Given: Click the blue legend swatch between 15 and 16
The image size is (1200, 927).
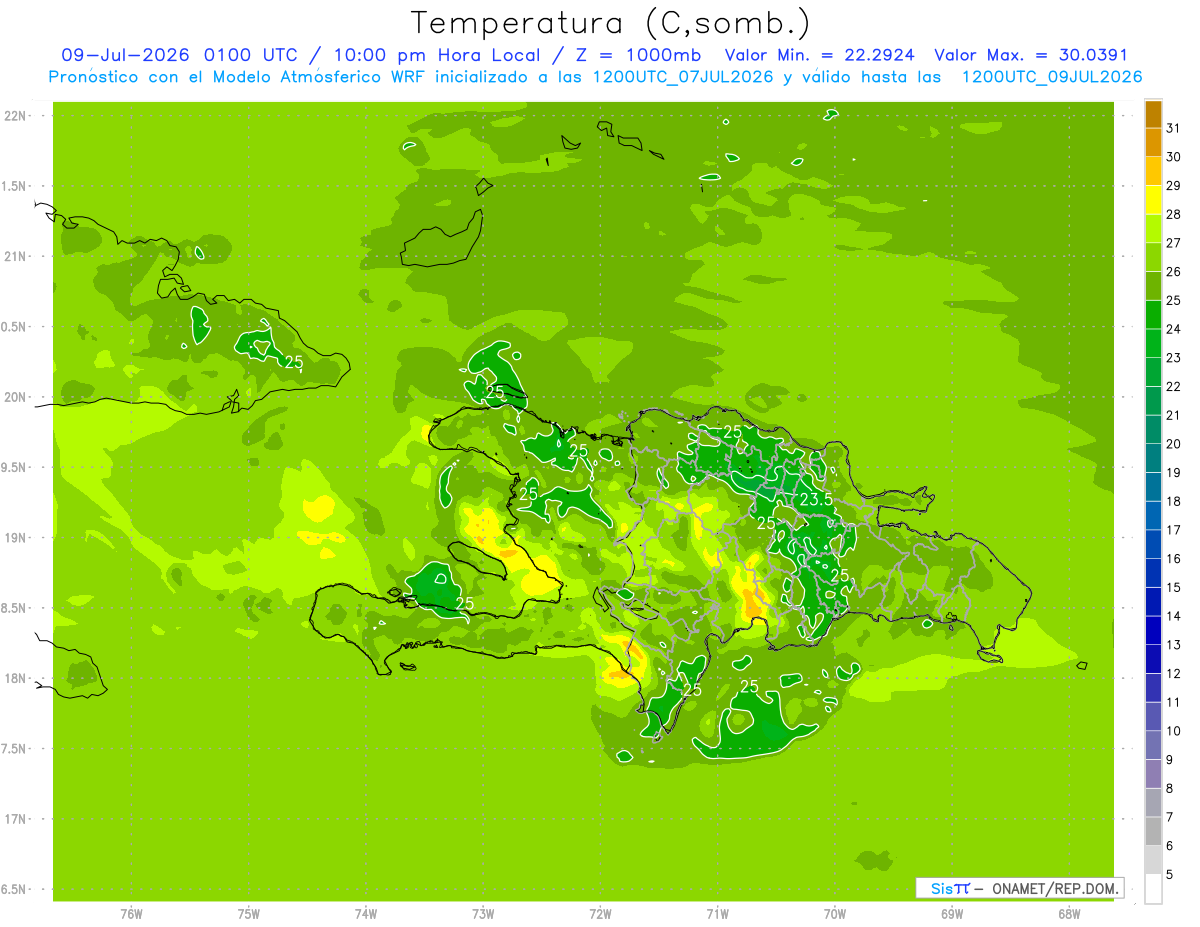Looking at the screenshot, I should tap(1153, 573).
